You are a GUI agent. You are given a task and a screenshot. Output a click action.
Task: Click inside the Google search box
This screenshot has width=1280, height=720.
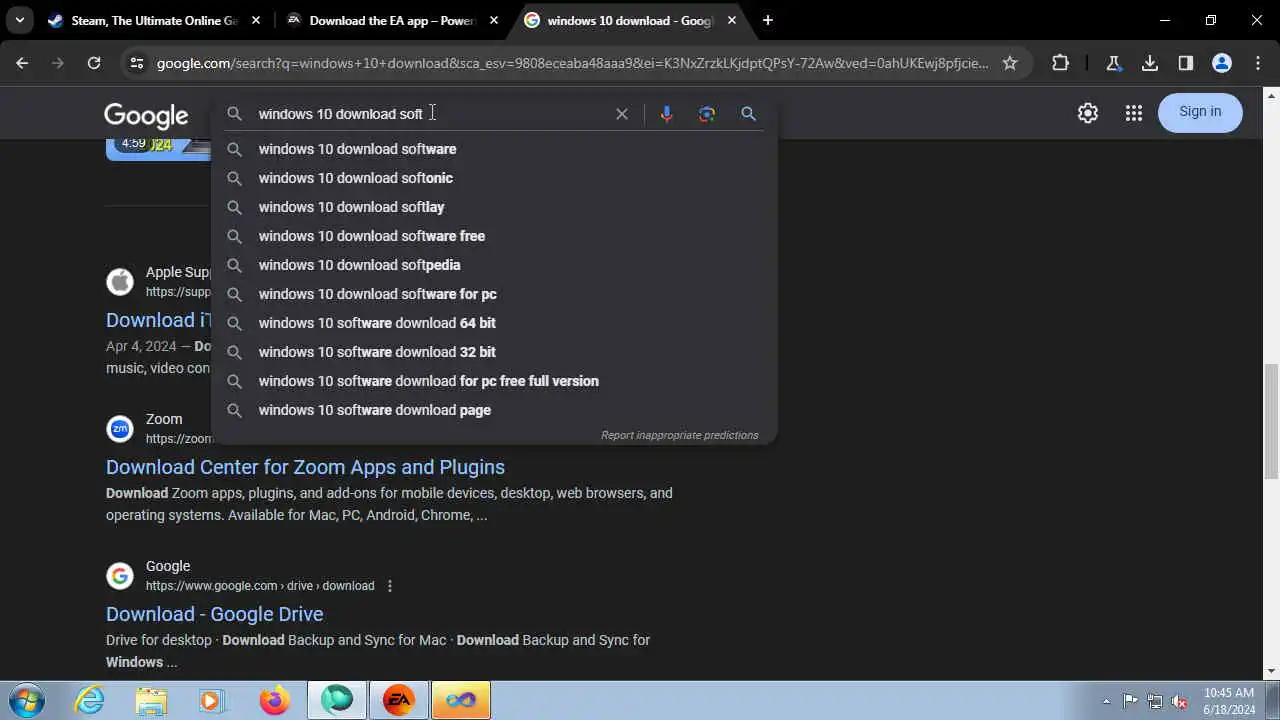tap(430, 114)
